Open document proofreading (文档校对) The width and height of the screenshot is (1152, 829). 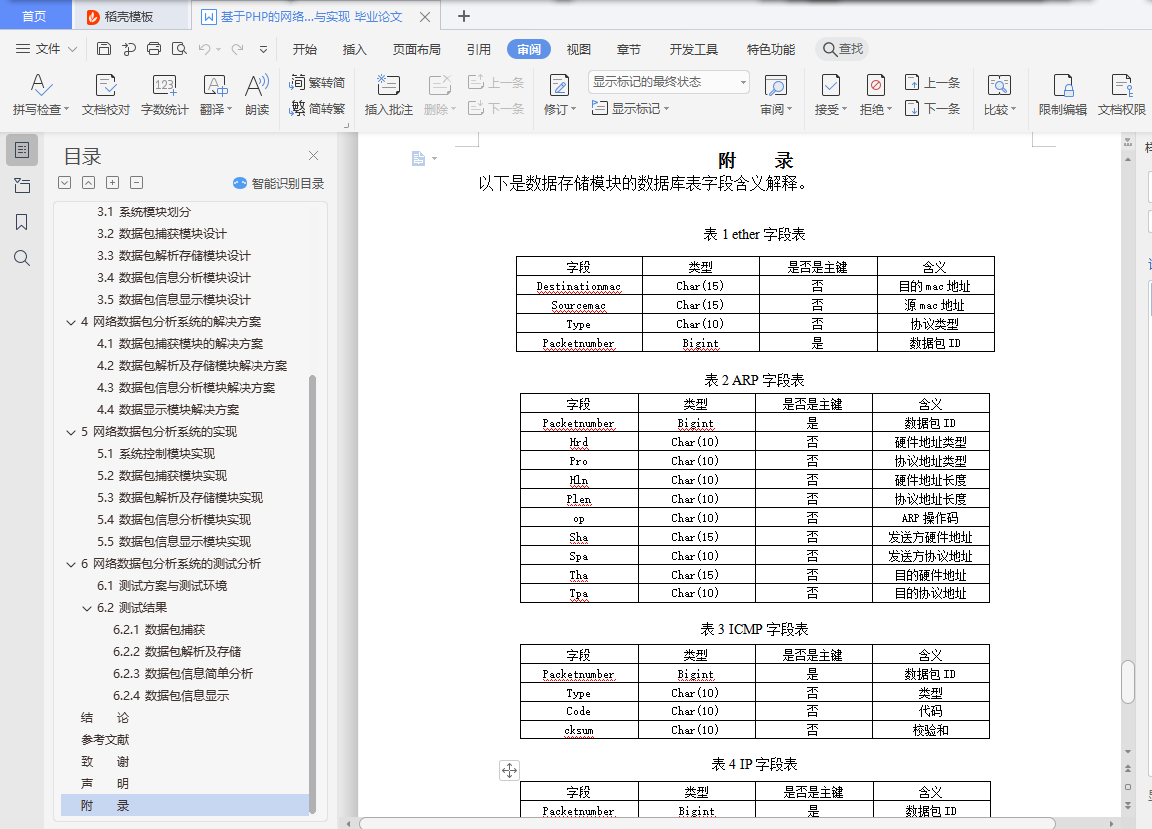pyautogui.click(x=106, y=94)
